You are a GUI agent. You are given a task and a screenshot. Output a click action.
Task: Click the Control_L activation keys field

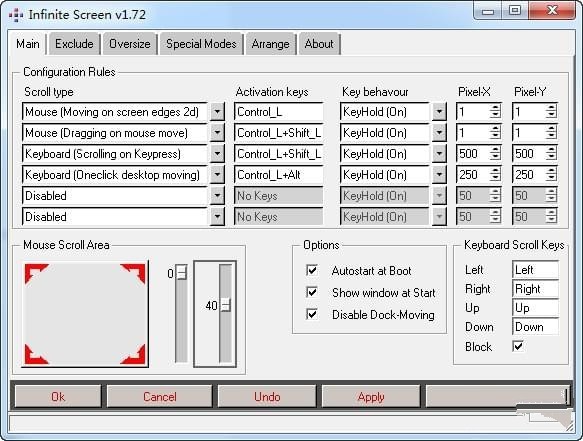278,112
